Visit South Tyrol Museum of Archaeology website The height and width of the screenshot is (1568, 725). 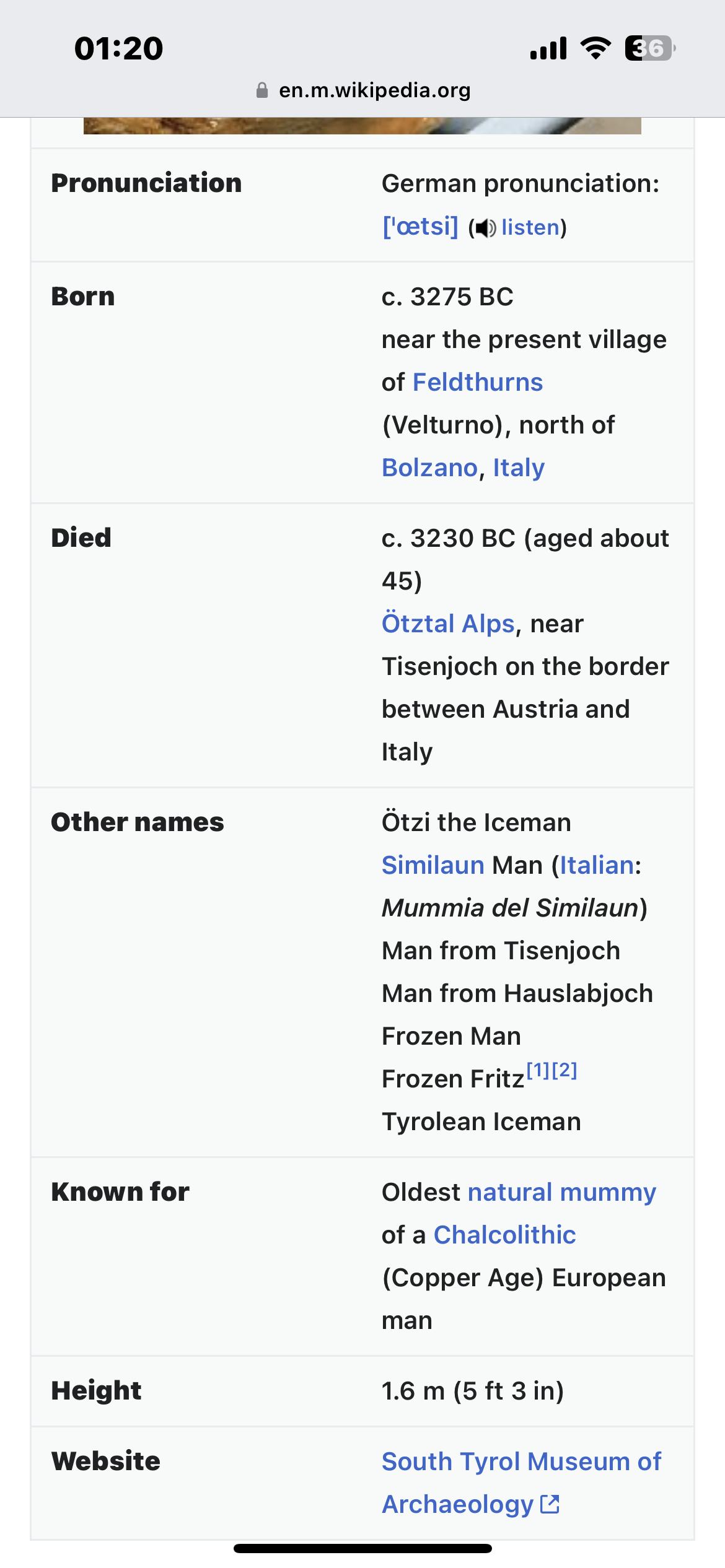pyautogui.click(x=522, y=1483)
